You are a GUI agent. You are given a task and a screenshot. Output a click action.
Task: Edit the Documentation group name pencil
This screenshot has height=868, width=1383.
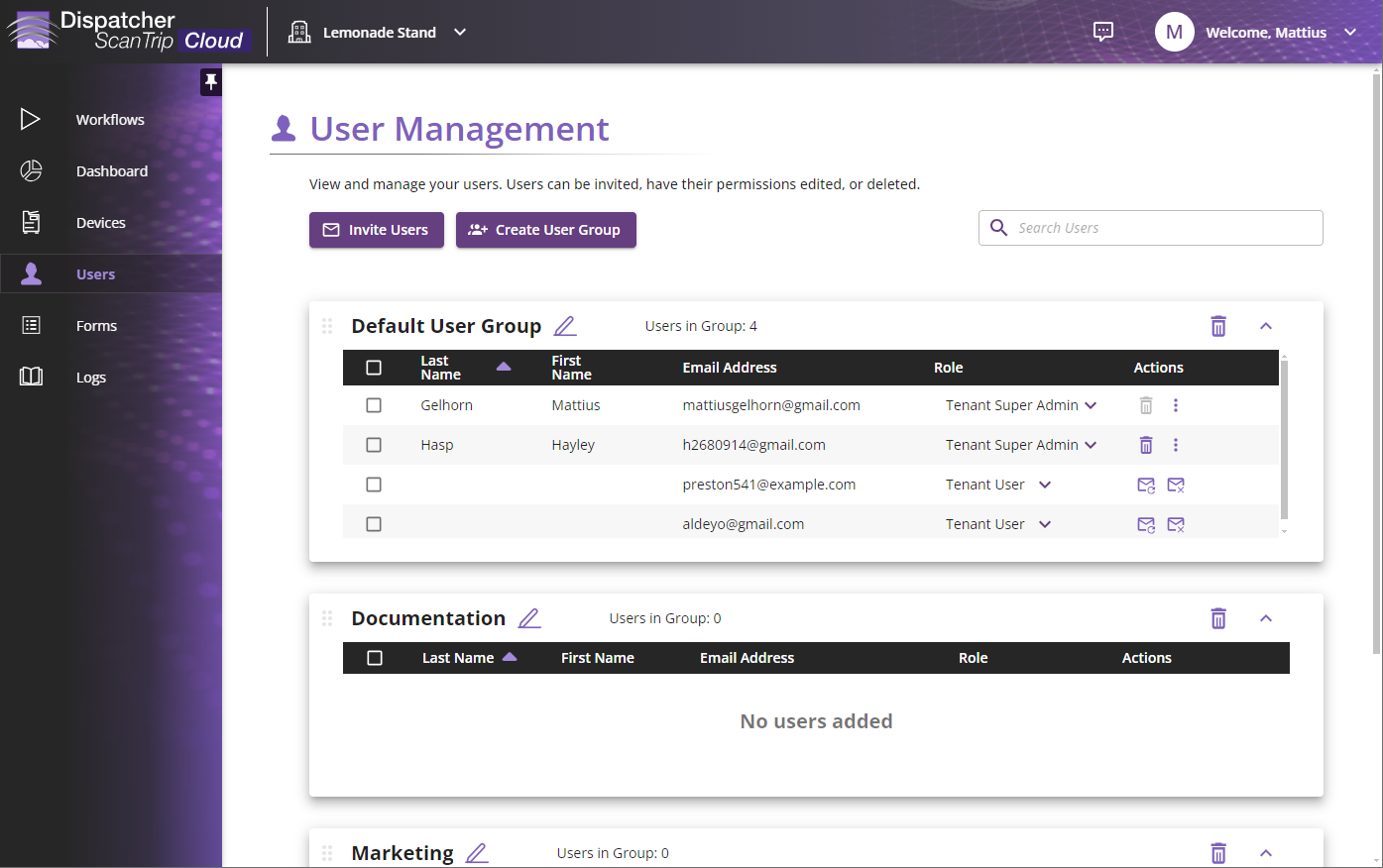[529, 618]
